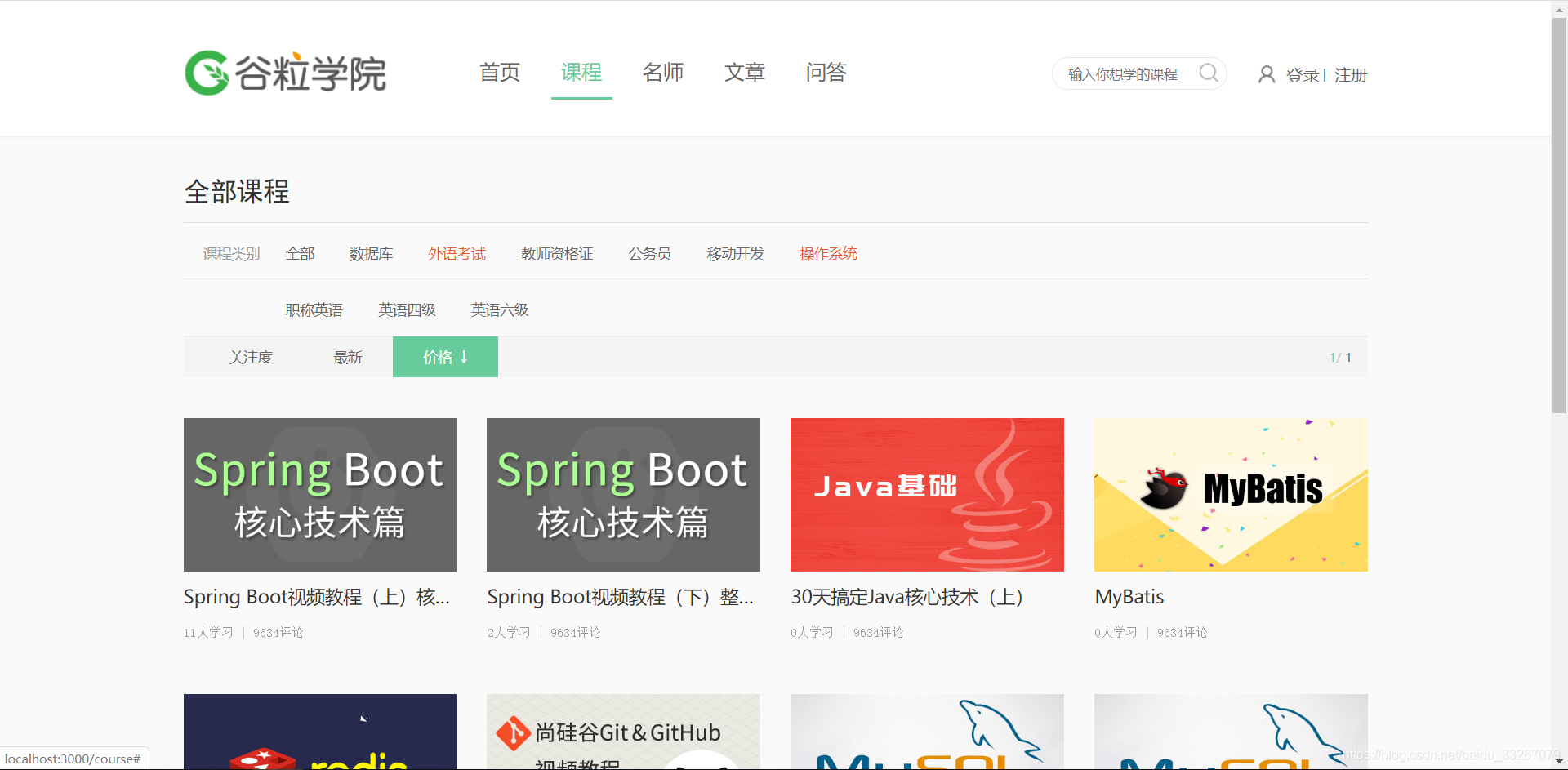Click the user profile icon
This screenshot has height=770, width=1568.
pyautogui.click(x=1267, y=74)
